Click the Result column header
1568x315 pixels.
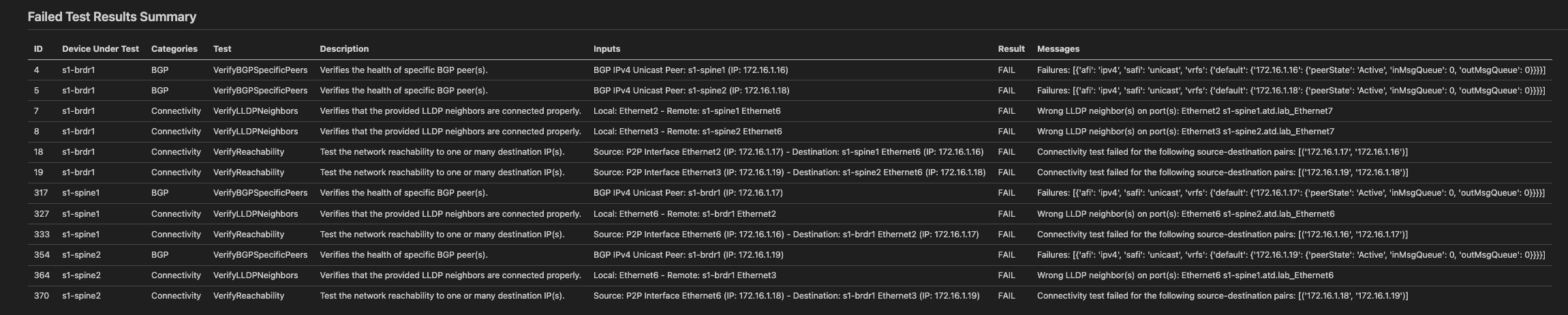[x=1011, y=49]
